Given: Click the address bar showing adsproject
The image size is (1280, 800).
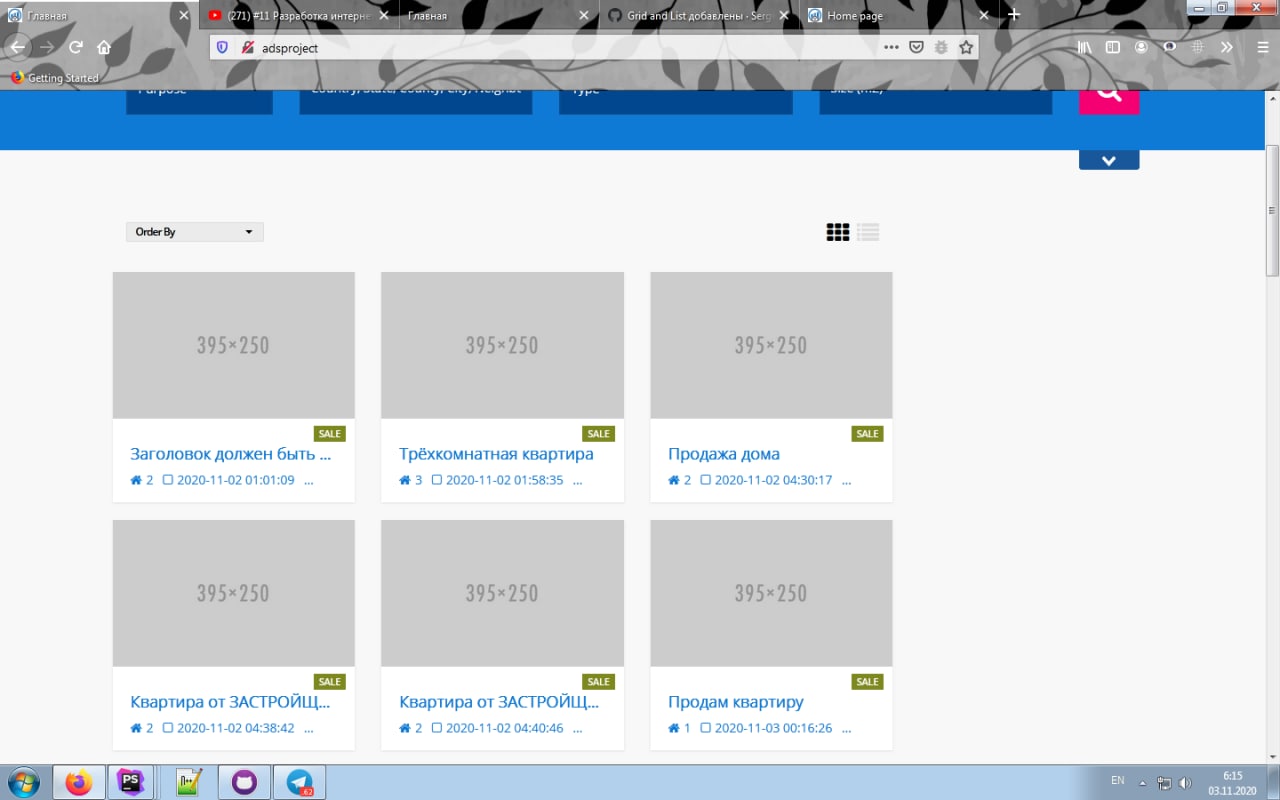Looking at the screenshot, I should (x=570, y=47).
